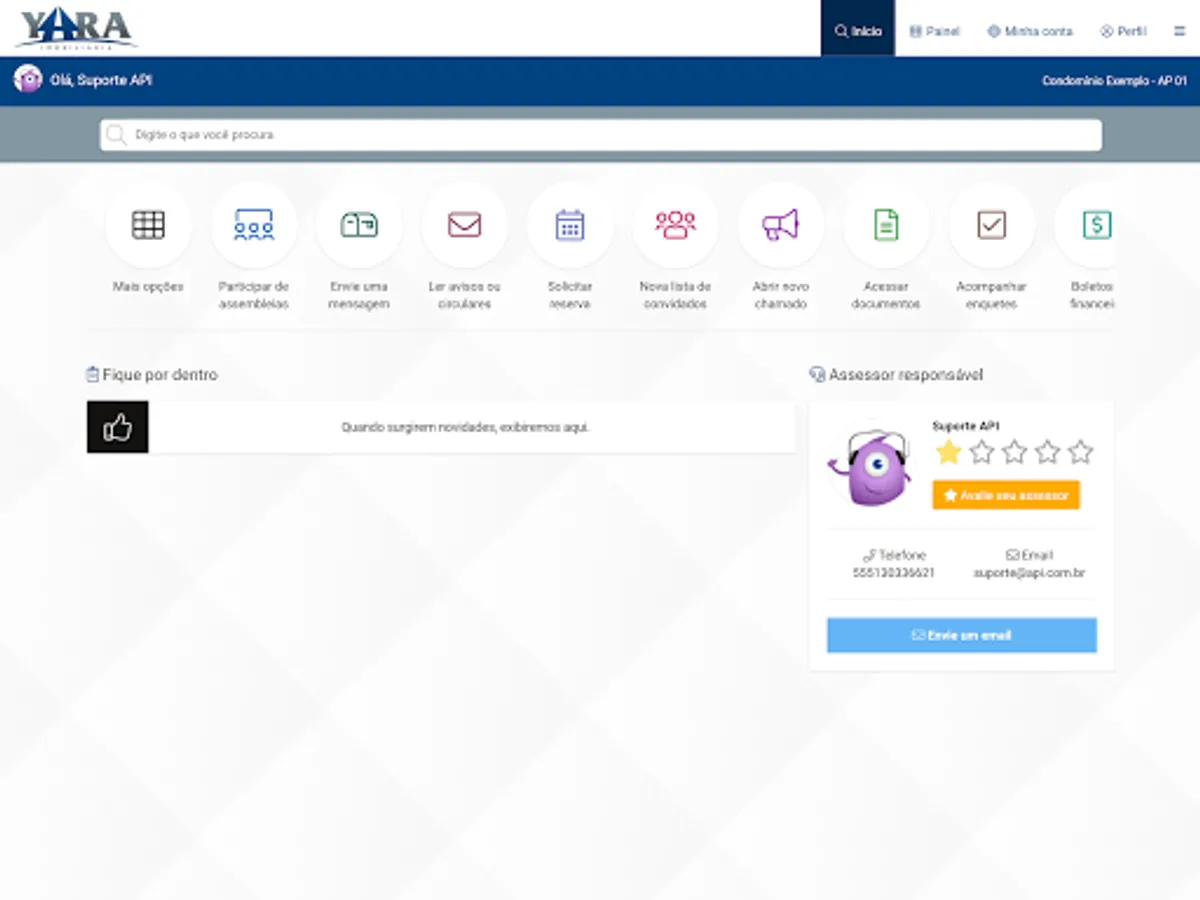Click the Olá, Suporte API greeting
Image resolution: width=1200 pixels, height=900 pixels.
tap(101, 80)
